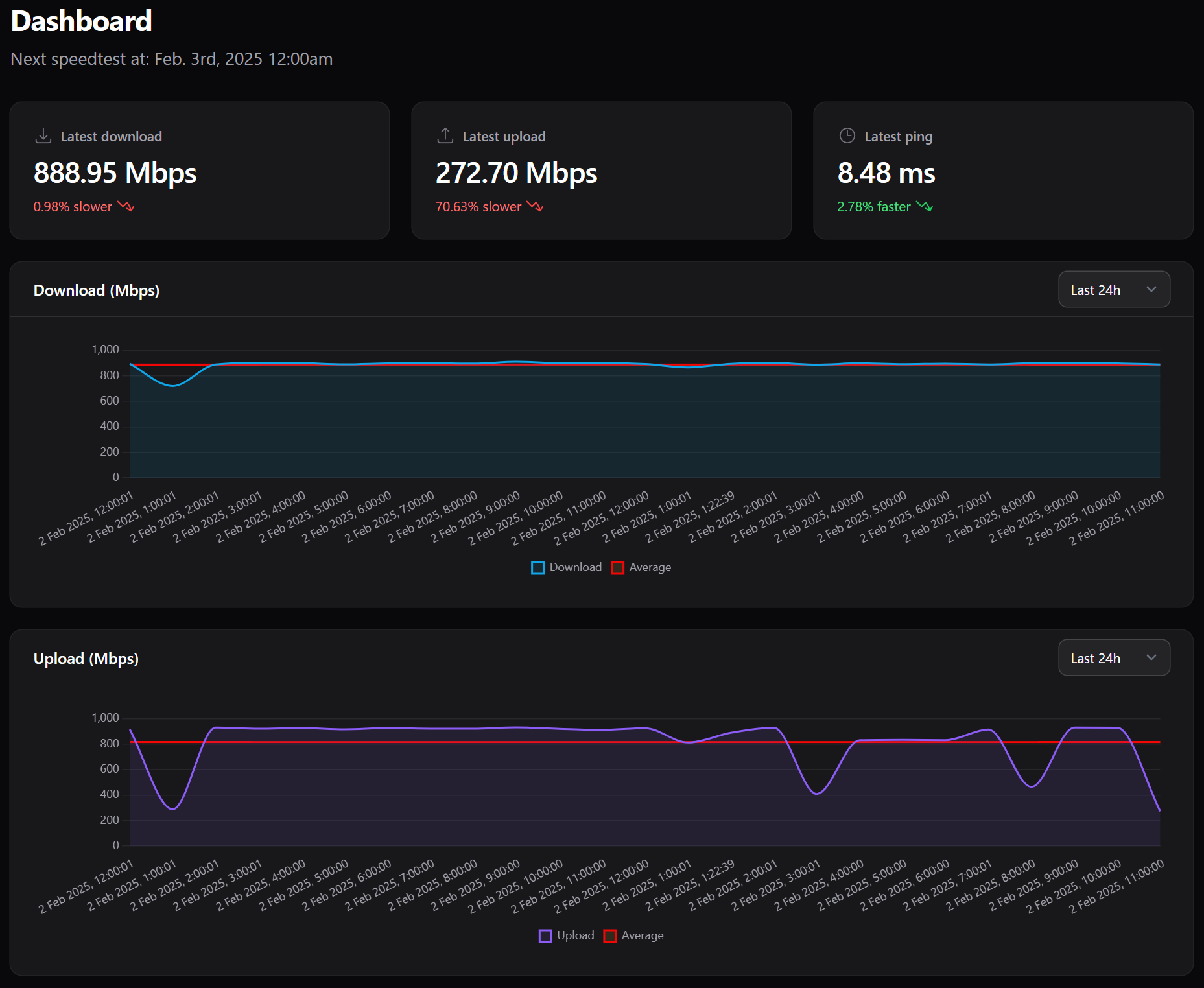Click the Latest download label
Screen dimensions: 1204x988
[112, 137]
